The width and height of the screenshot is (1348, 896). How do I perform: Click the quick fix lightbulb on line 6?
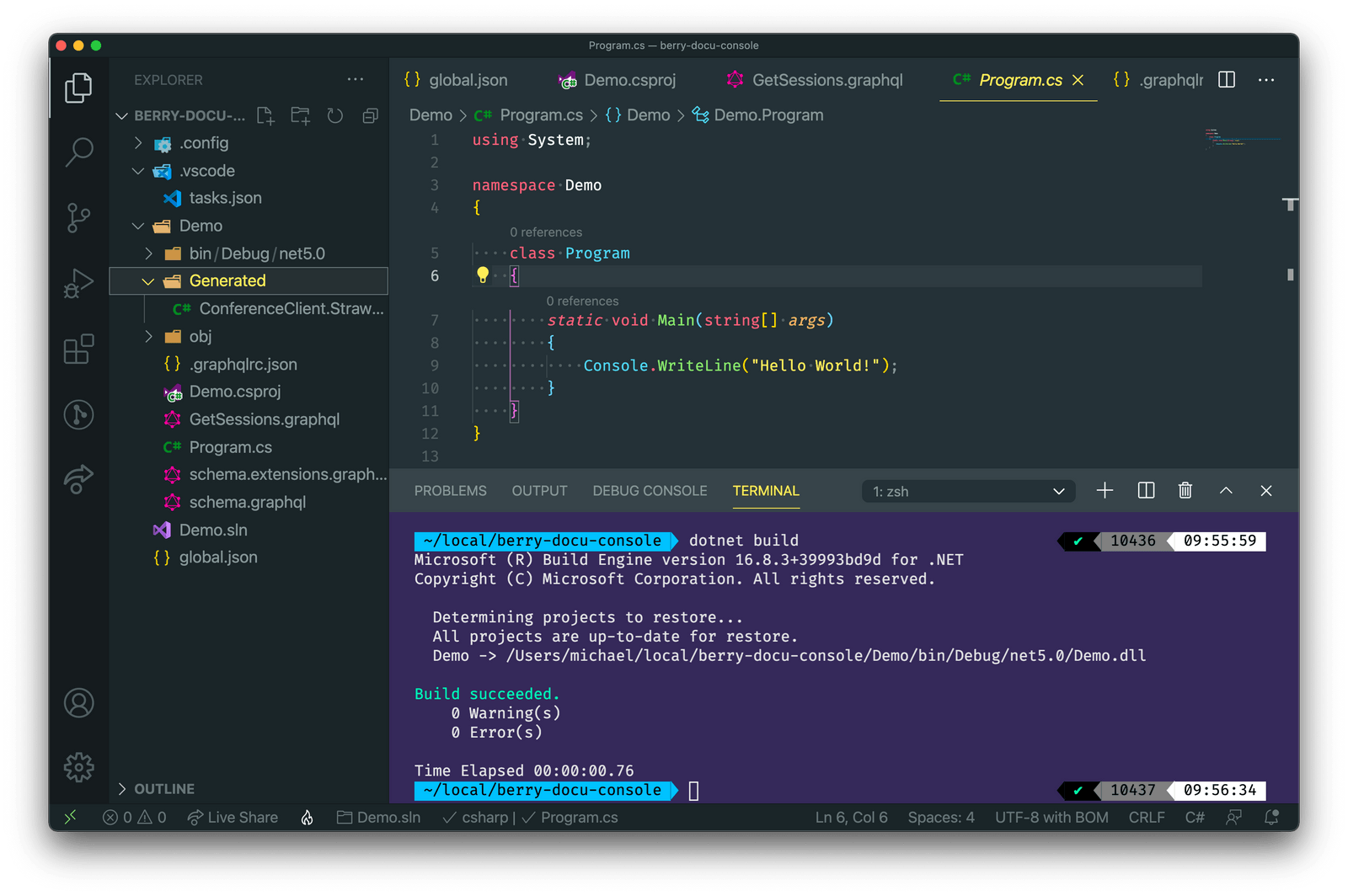[x=482, y=275]
